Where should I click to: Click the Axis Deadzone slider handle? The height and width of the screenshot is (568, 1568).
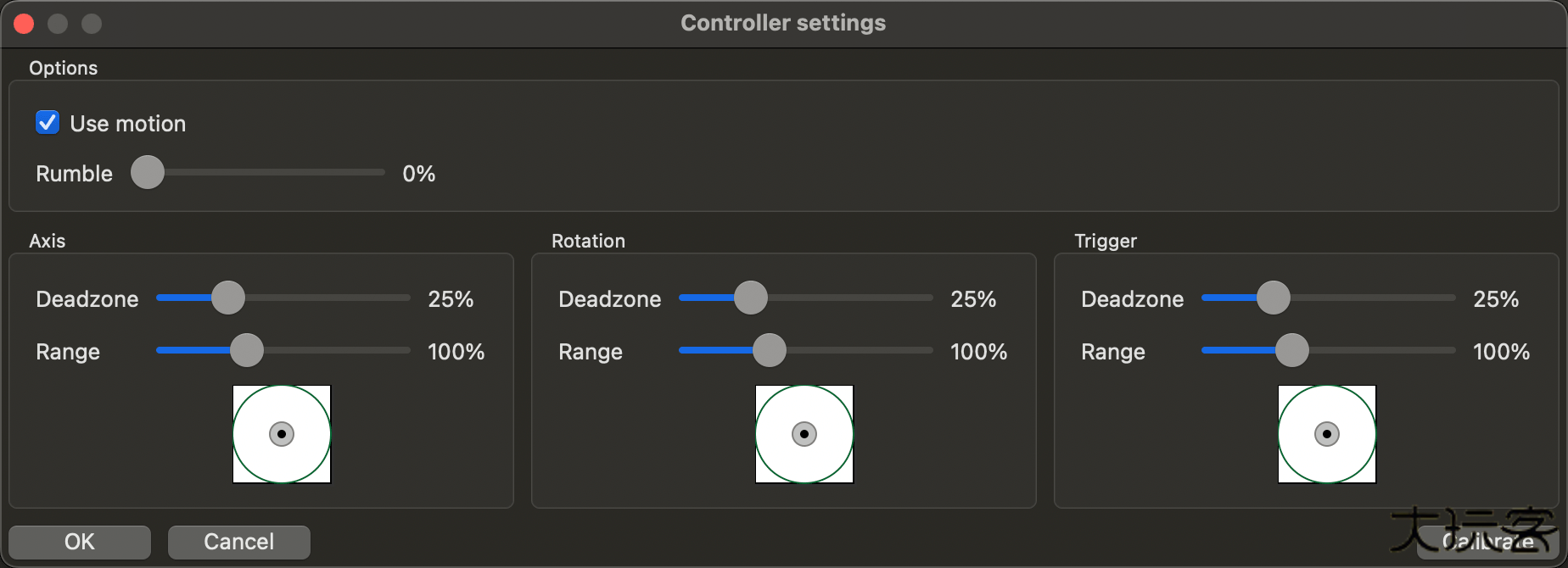(227, 298)
